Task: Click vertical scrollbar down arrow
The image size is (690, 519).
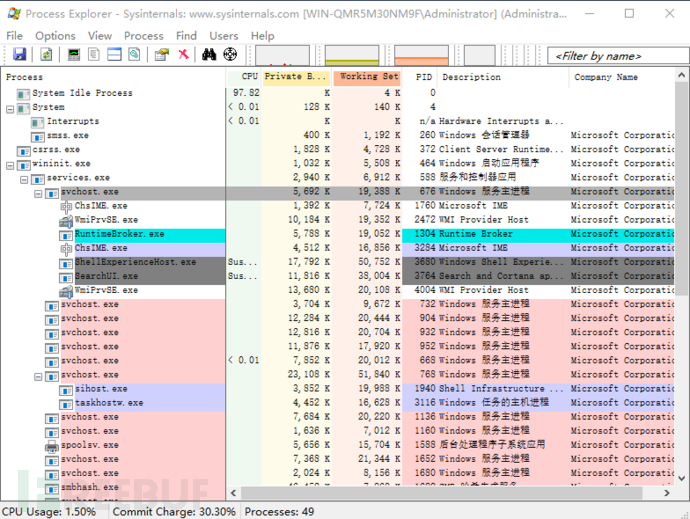Action: coord(682,478)
